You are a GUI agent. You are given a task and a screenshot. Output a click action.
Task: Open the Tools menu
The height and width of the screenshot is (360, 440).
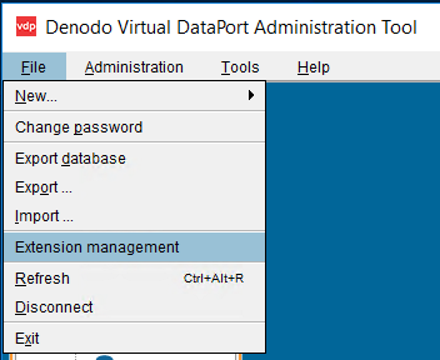click(240, 67)
